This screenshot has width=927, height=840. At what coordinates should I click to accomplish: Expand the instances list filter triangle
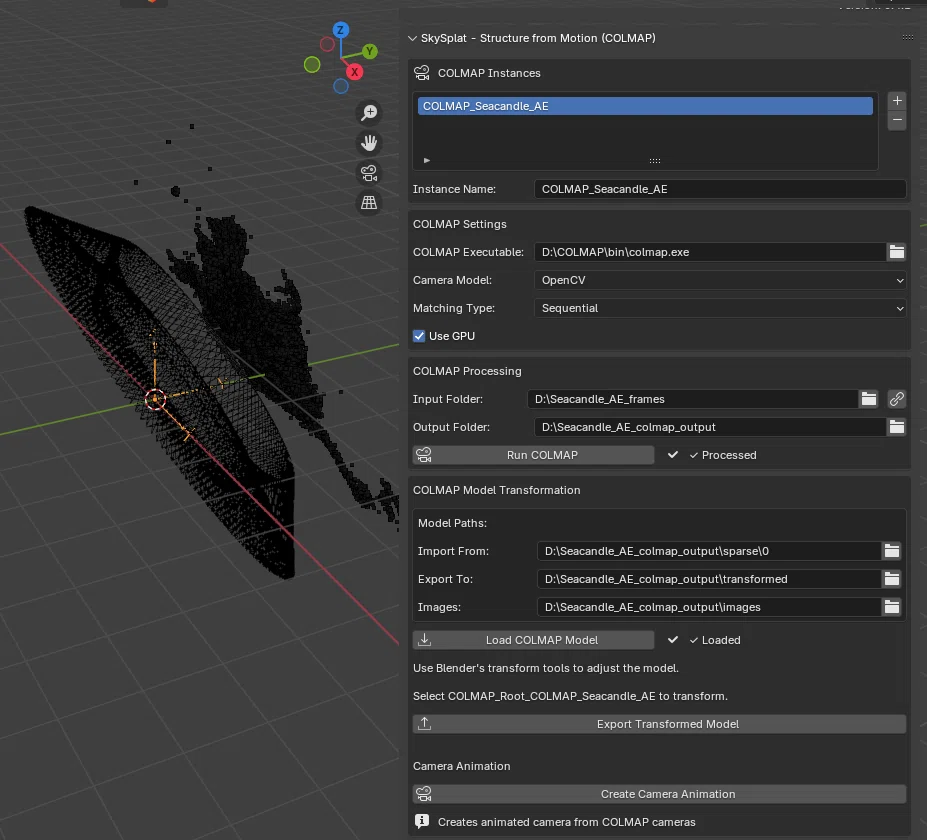click(427, 160)
